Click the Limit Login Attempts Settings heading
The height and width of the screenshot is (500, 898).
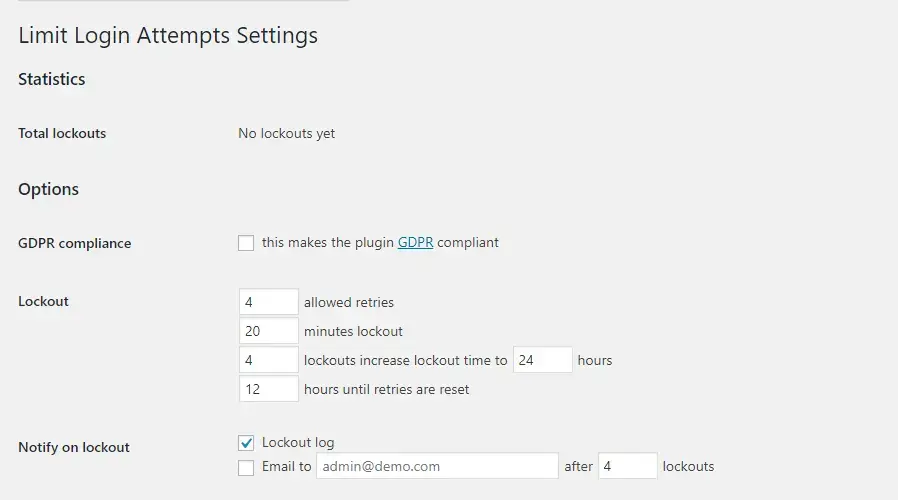click(x=168, y=36)
